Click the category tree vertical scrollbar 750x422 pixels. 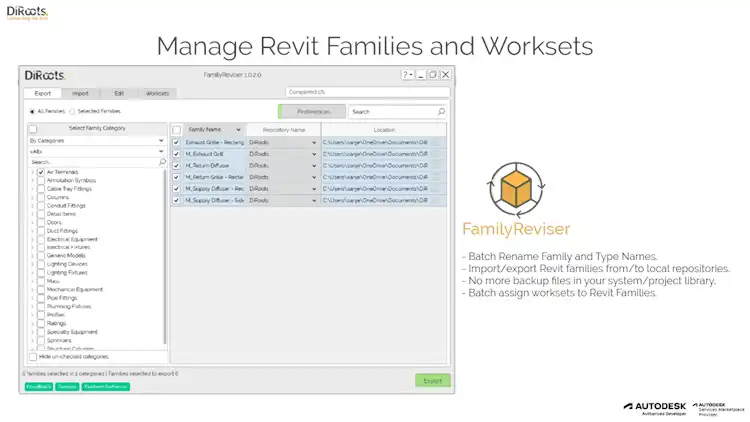pos(165,258)
